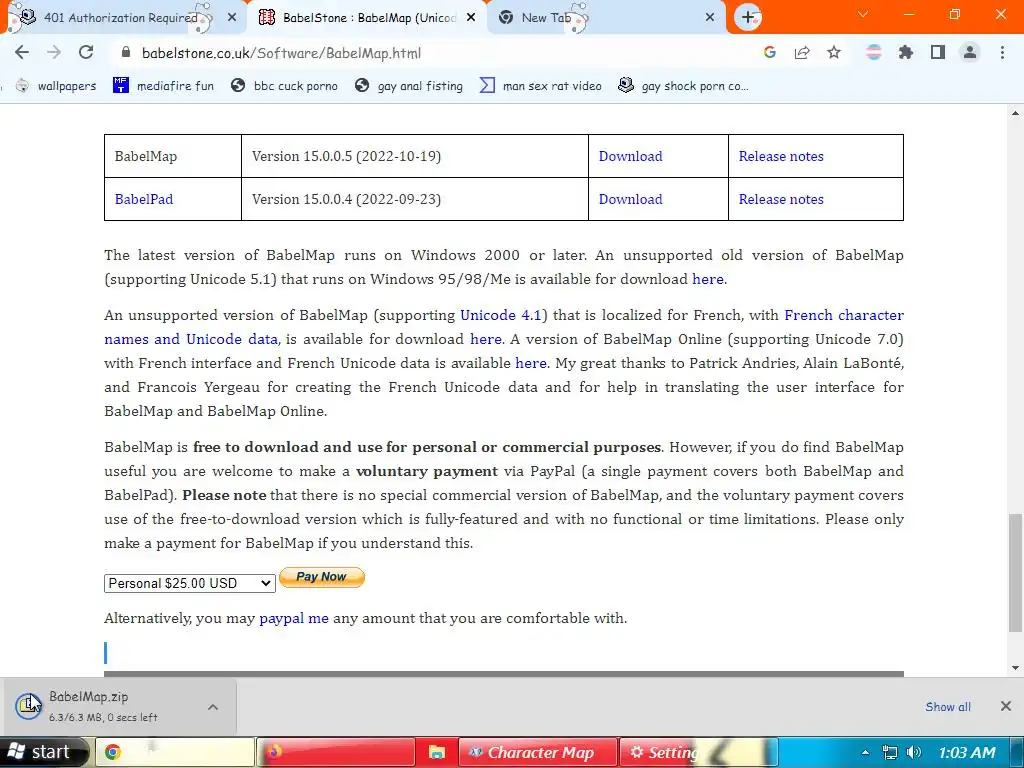
Task: Open the network tray icon
Action: [x=889, y=752]
